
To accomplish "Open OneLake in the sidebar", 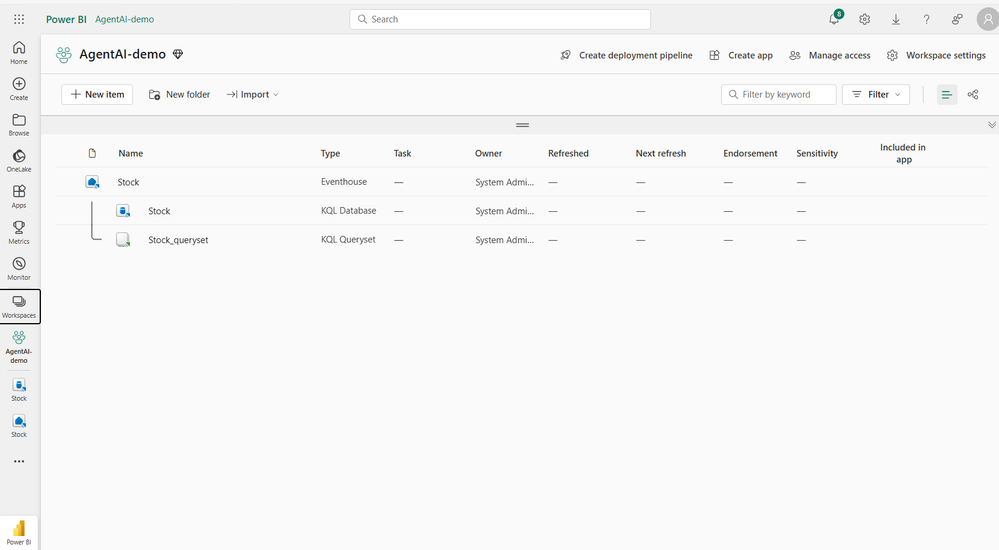I will pyautogui.click(x=19, y=161).
